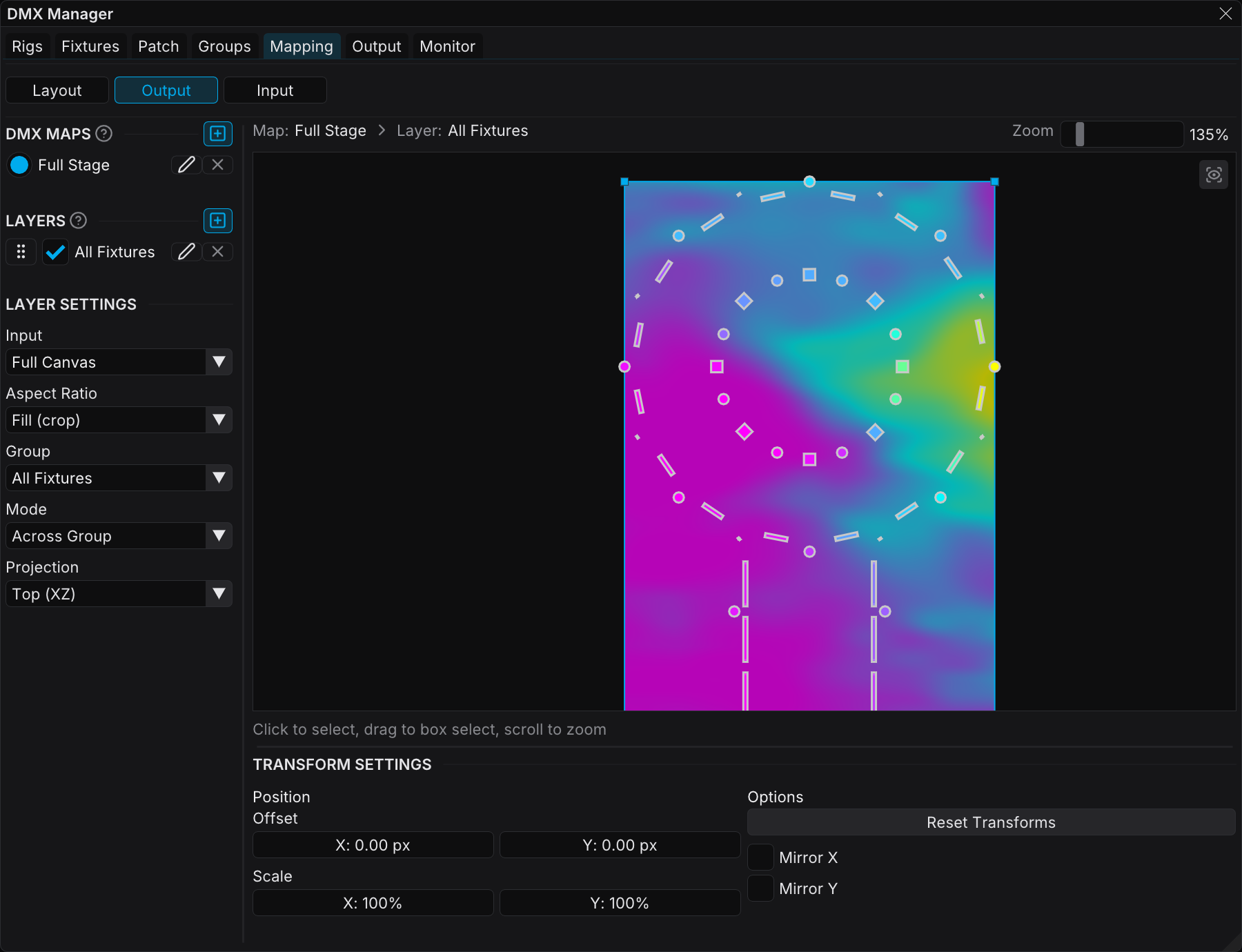Open the Projection dropdown showing Top (XZ)
Image resolution: width=1242 pixels, height=952 pixels.
(119, 594)
